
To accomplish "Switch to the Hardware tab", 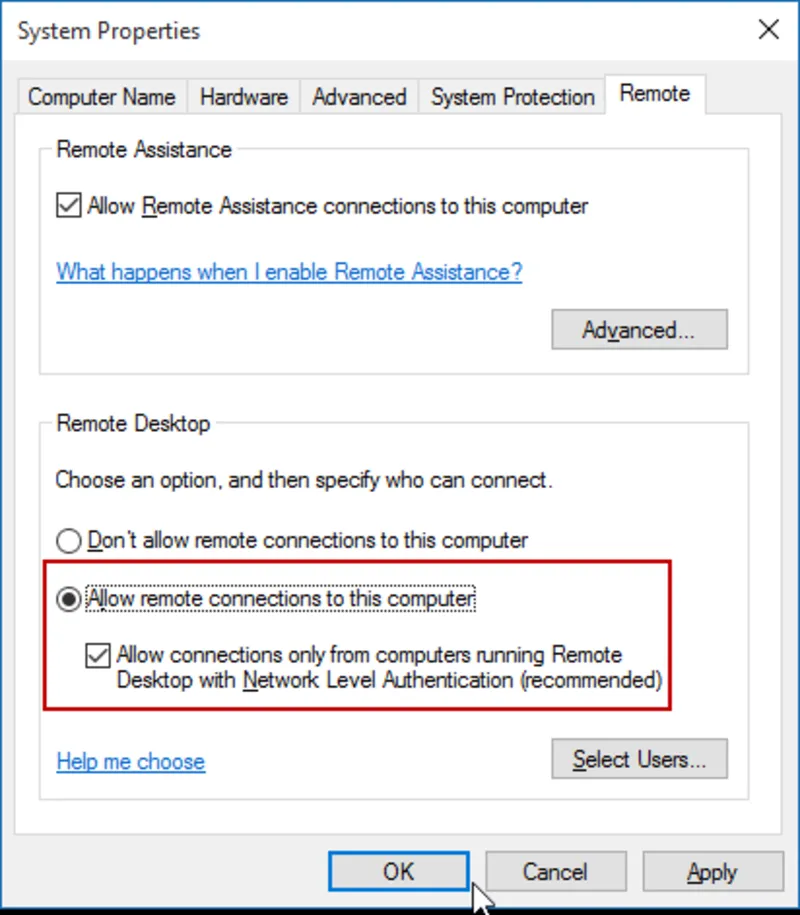I will (243, 97).
